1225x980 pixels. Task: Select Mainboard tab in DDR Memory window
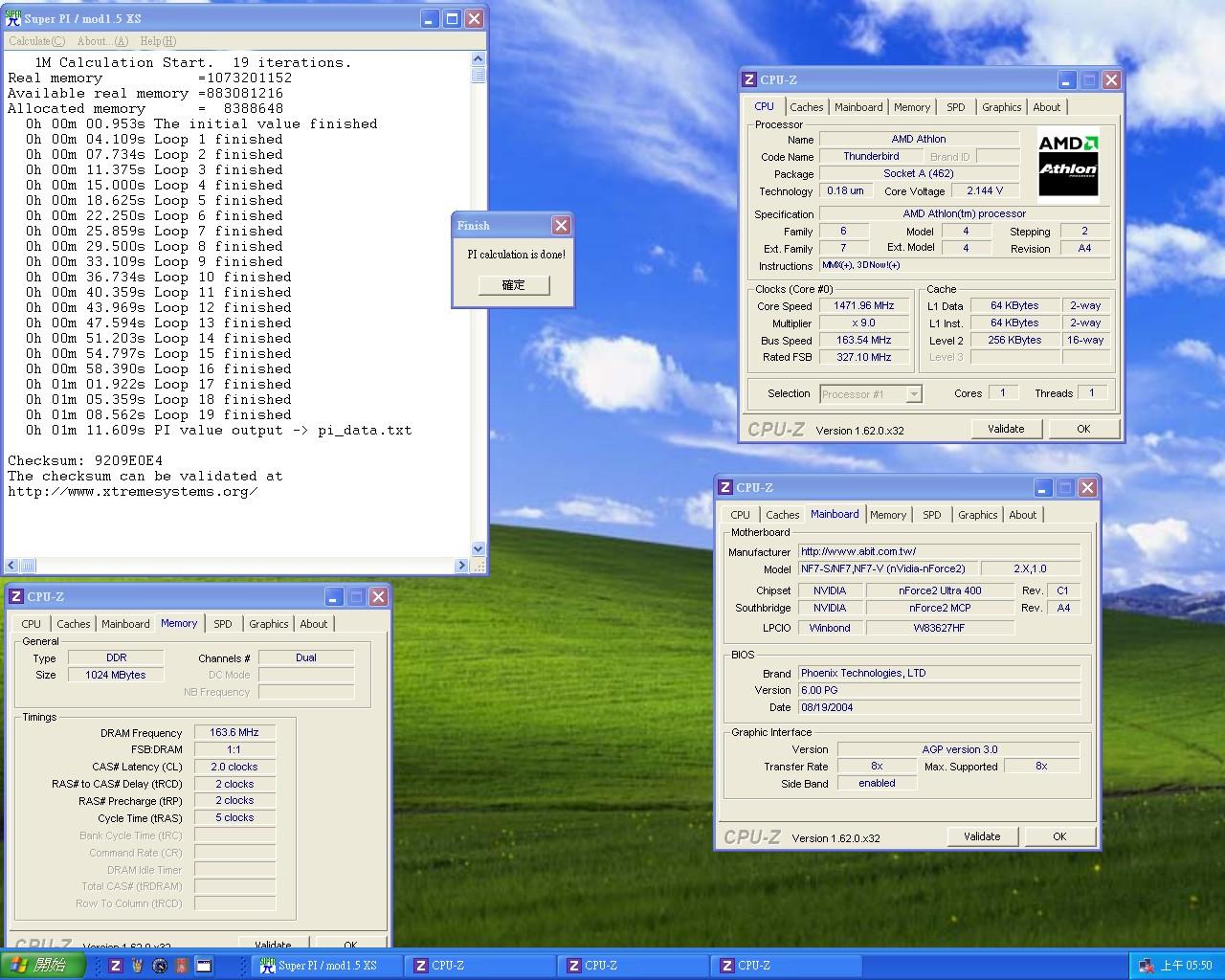point(125,624)
